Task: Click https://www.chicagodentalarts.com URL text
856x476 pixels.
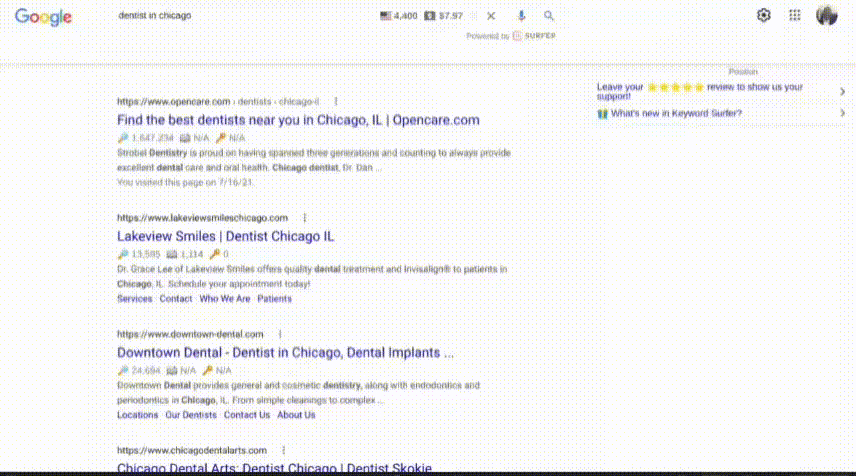Action: [192, 450]
